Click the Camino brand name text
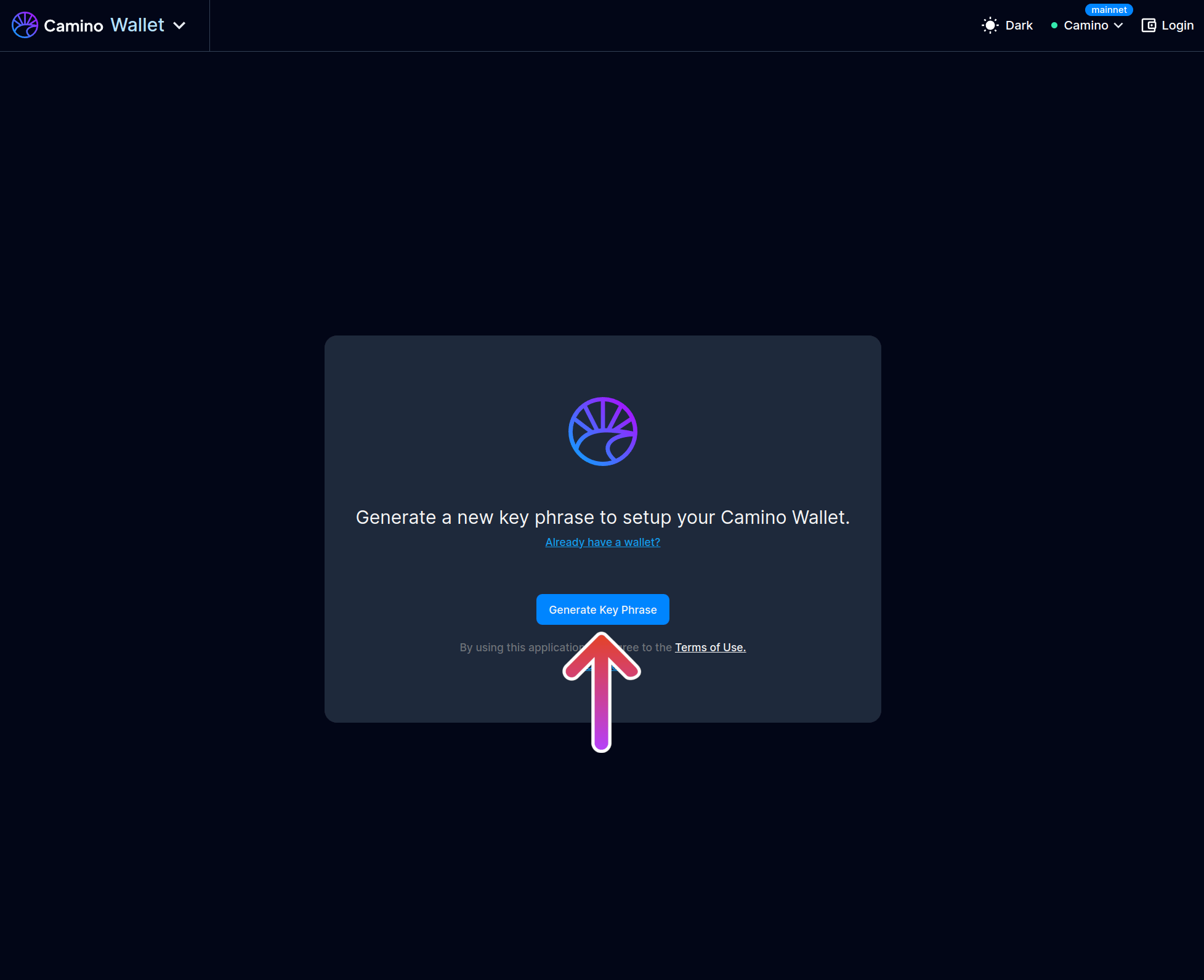The width and height of the screenshot is (1204, 980). [73, 26]
